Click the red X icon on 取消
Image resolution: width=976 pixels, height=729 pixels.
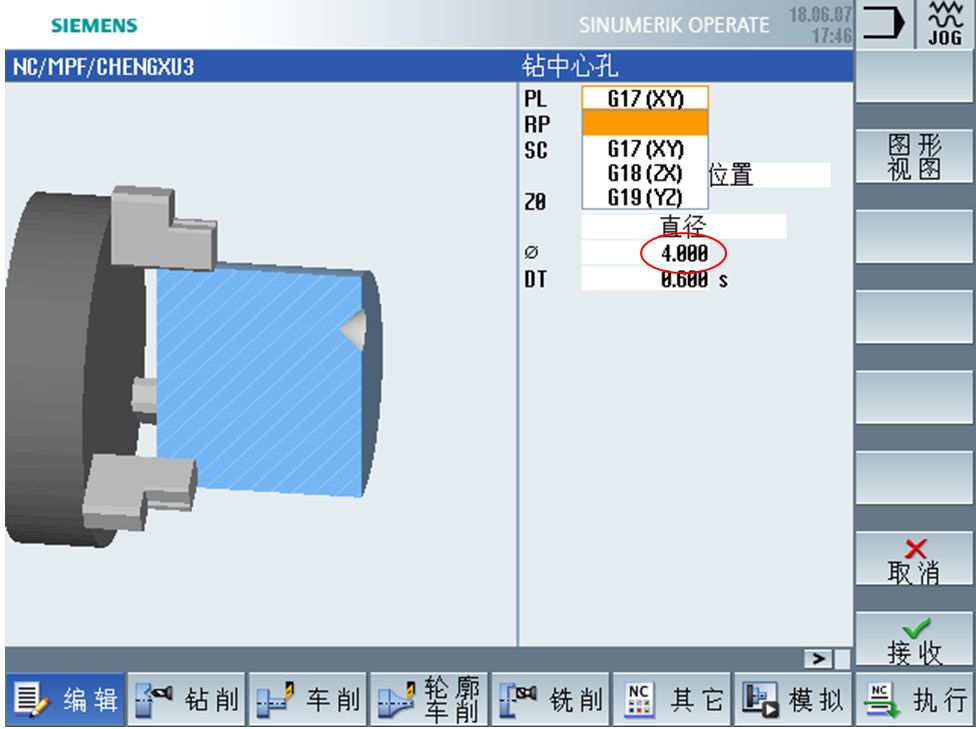[x=916, y=548]
